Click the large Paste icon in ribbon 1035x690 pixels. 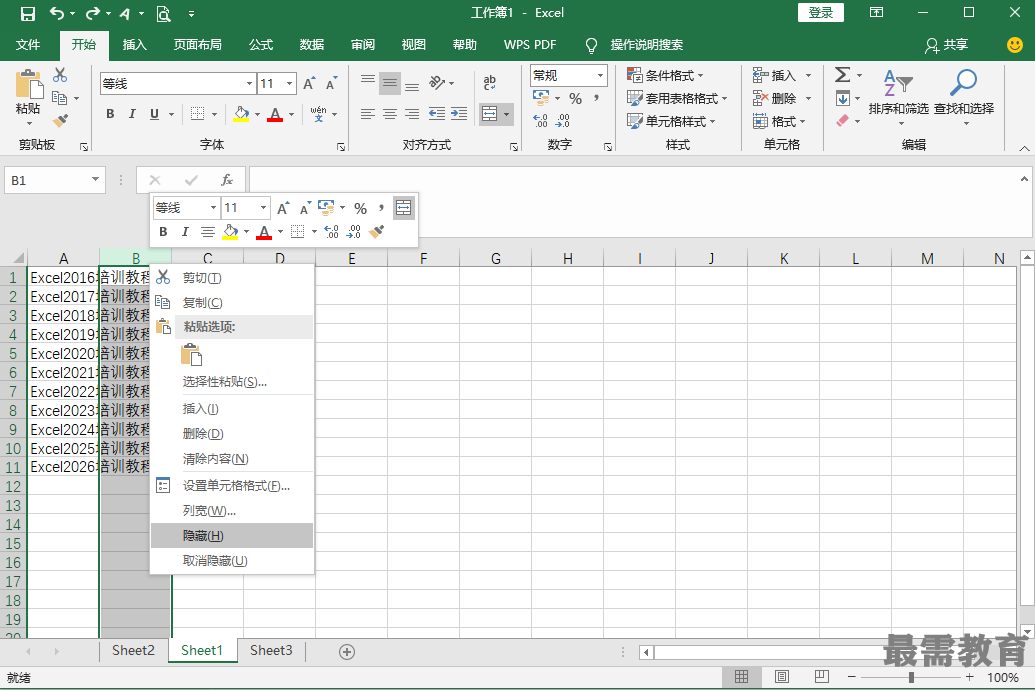(x=28, y=86)
